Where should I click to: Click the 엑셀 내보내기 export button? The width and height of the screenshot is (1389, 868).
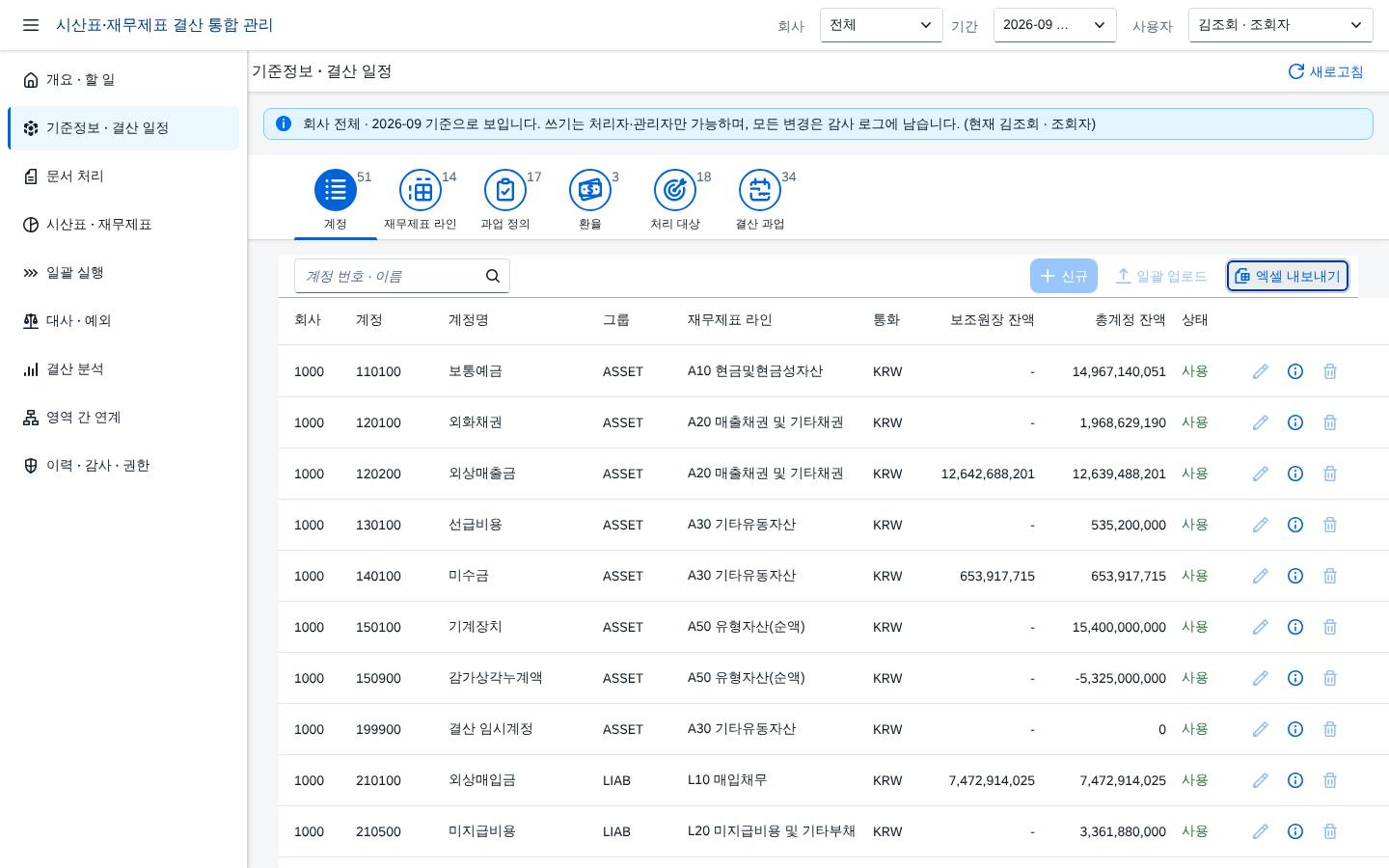click(x=1288, y=276)
